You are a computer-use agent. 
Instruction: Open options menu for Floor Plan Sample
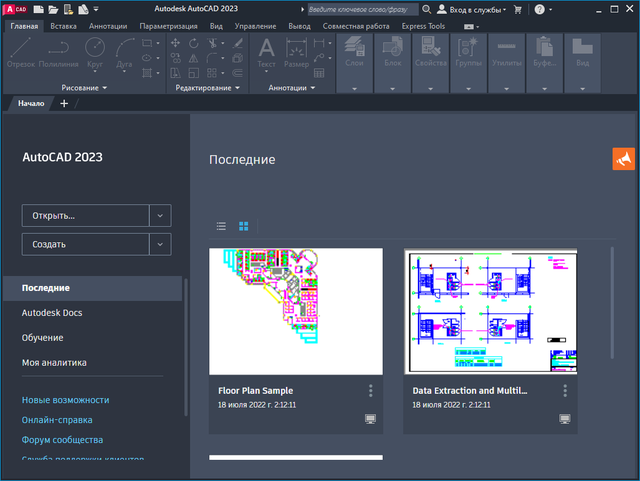click(370, 391)
